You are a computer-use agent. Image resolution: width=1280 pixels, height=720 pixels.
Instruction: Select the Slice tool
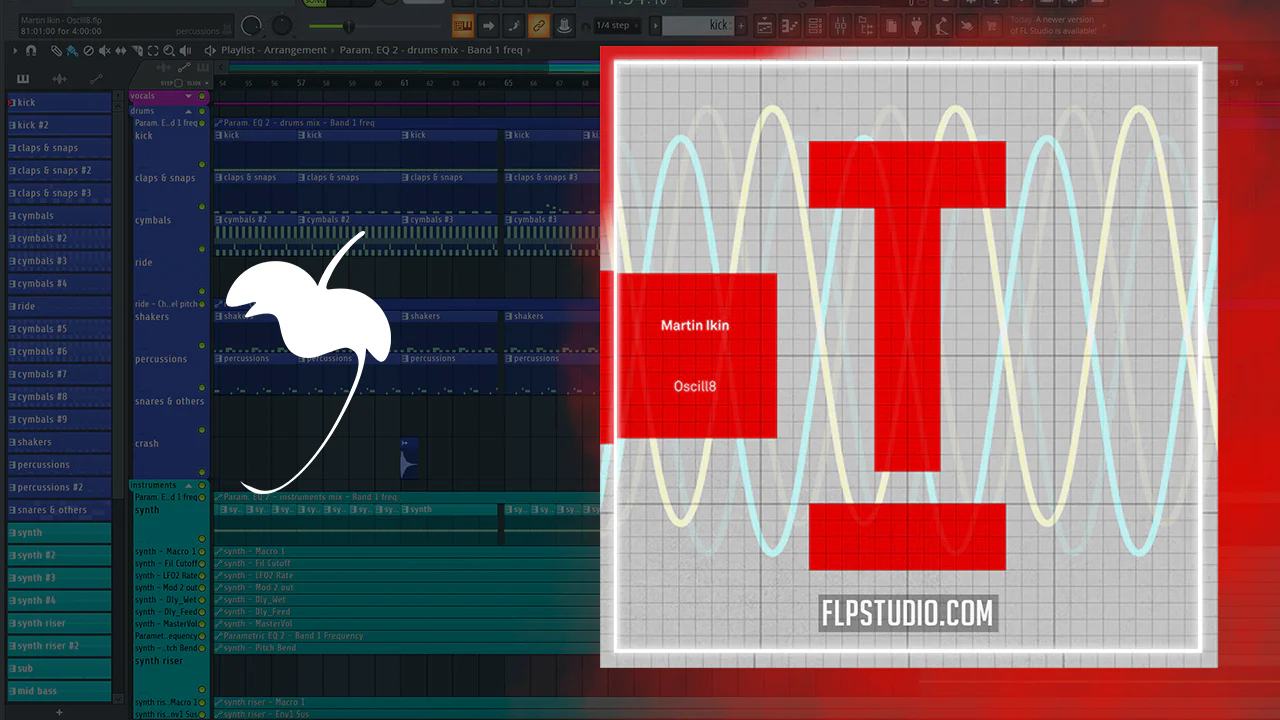(137, 50)
